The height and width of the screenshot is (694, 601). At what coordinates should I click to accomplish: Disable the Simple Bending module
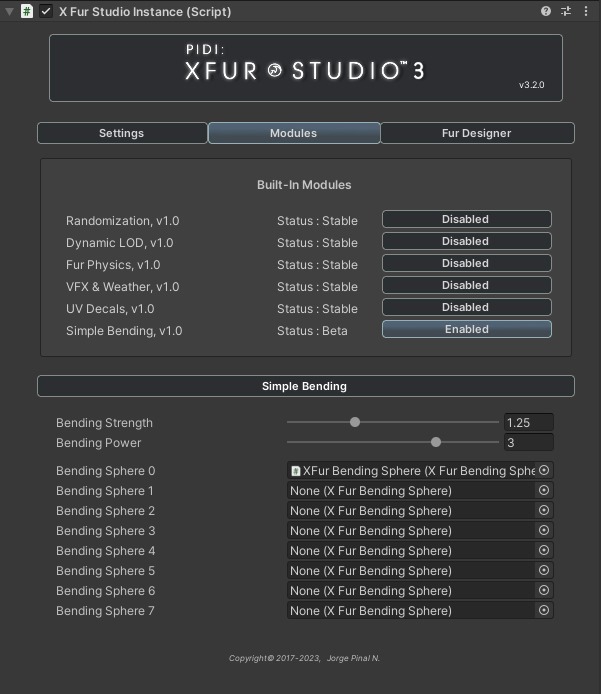466,329
